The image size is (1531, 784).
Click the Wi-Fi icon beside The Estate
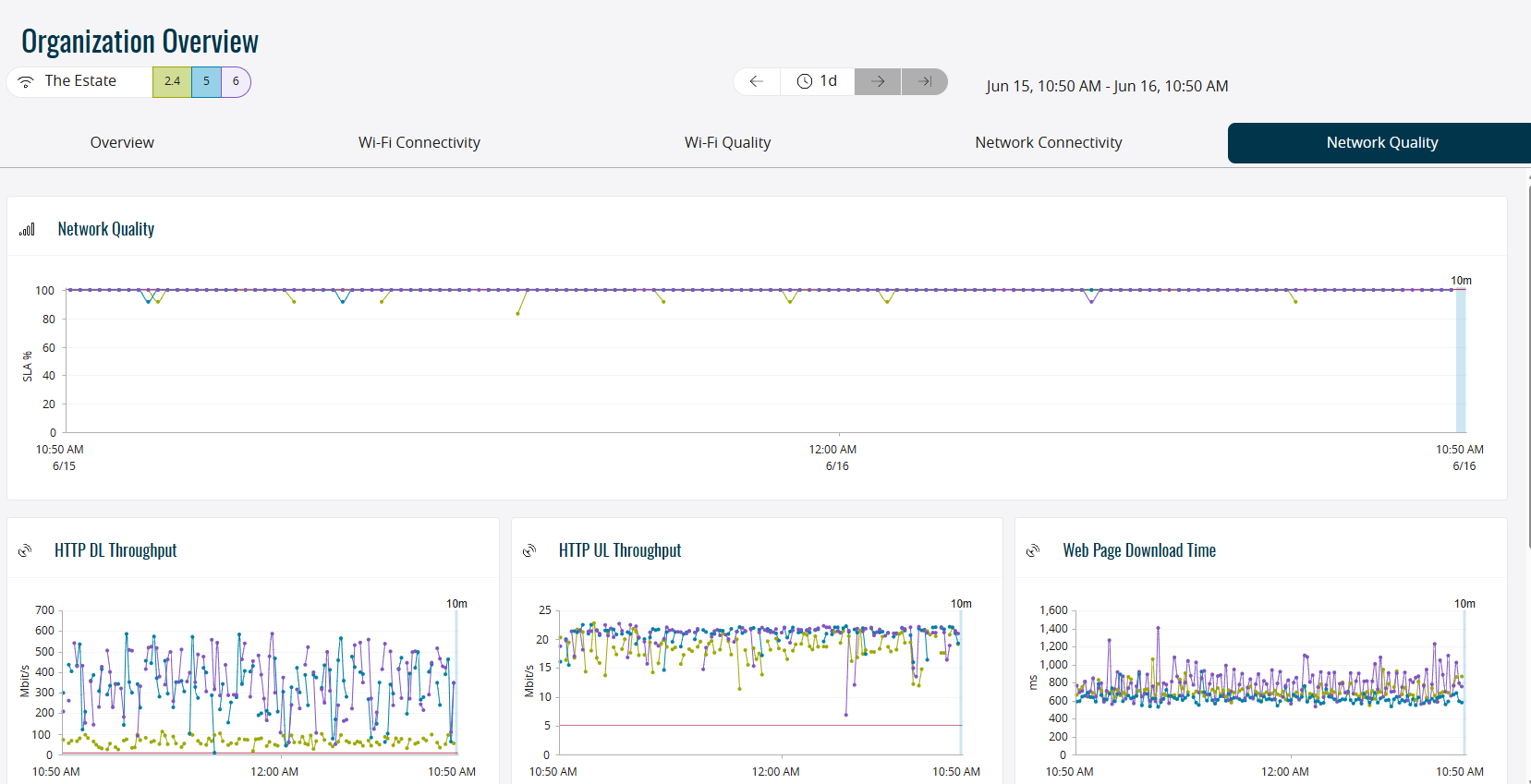[x=26, y=81]
